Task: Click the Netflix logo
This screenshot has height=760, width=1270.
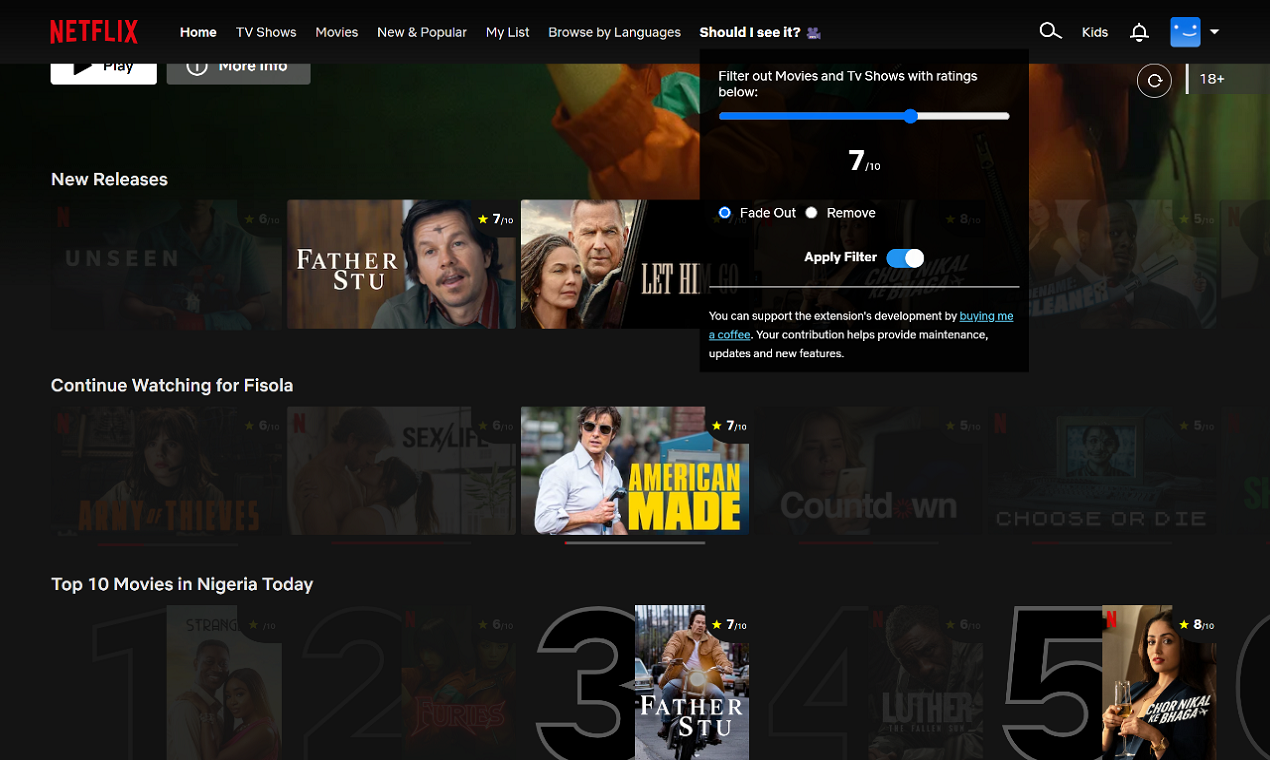Action: (94, 32)
